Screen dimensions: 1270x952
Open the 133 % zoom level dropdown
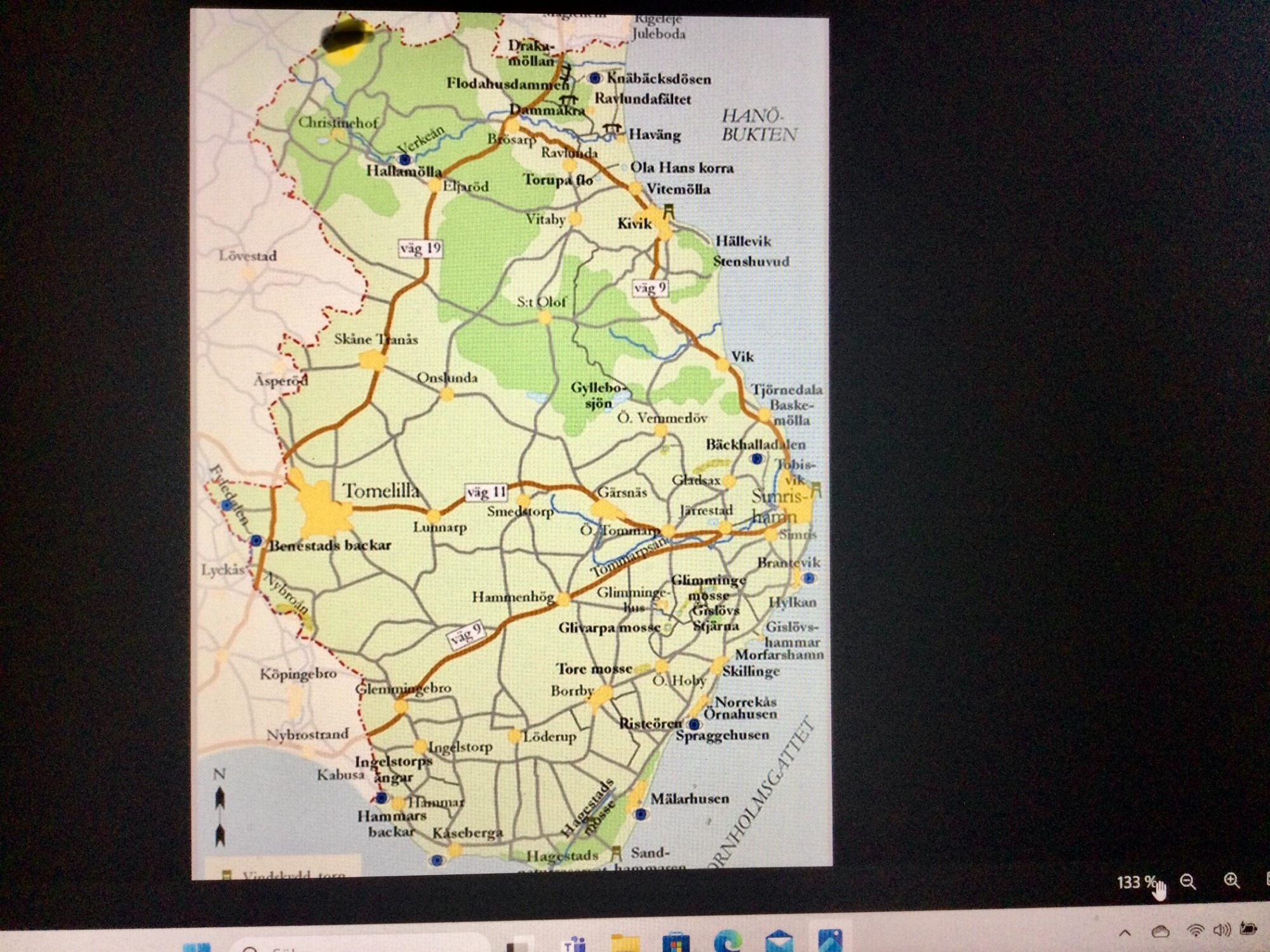tap(1136, 883)
